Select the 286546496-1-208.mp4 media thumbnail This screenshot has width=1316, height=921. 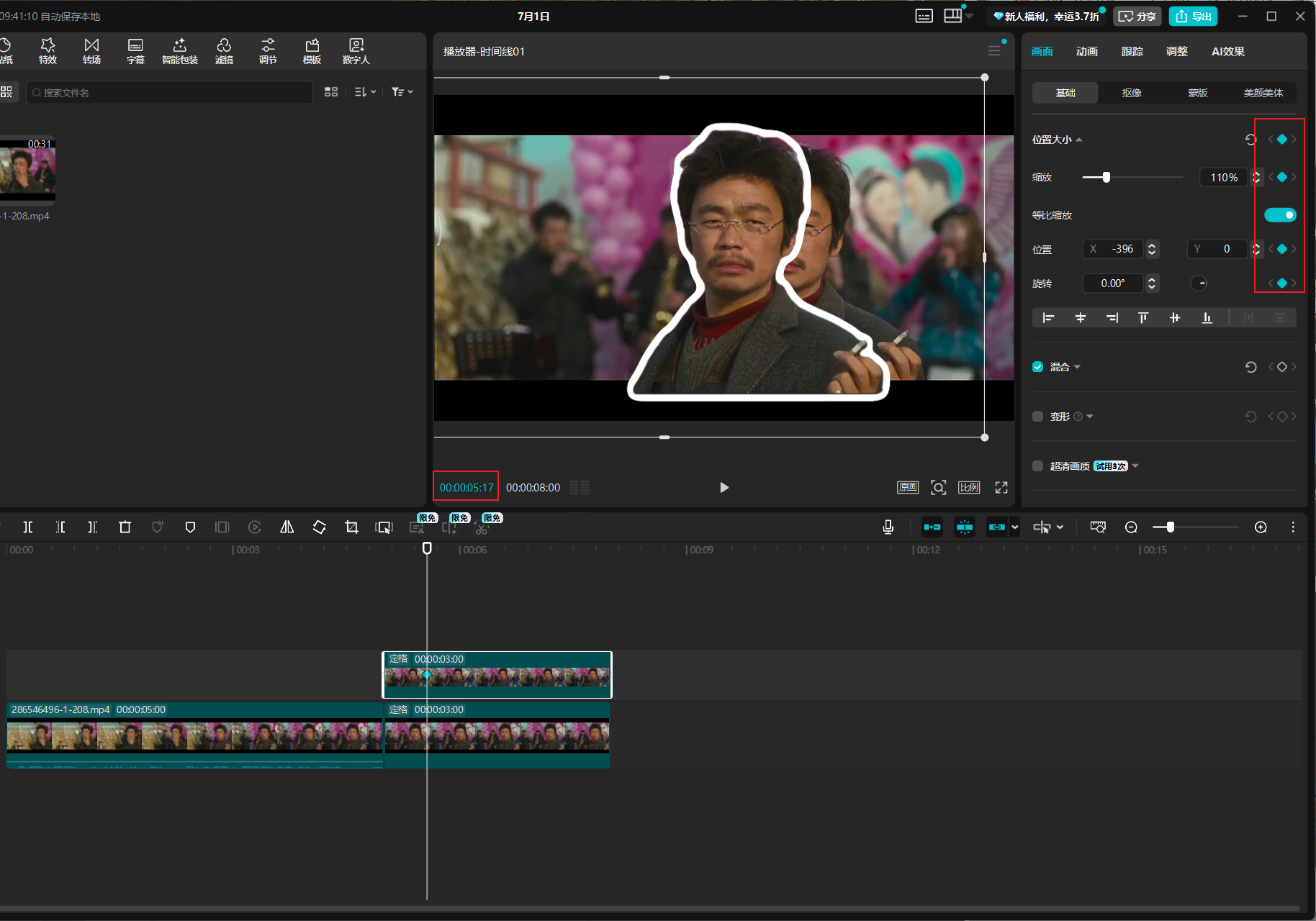(27, 170)
